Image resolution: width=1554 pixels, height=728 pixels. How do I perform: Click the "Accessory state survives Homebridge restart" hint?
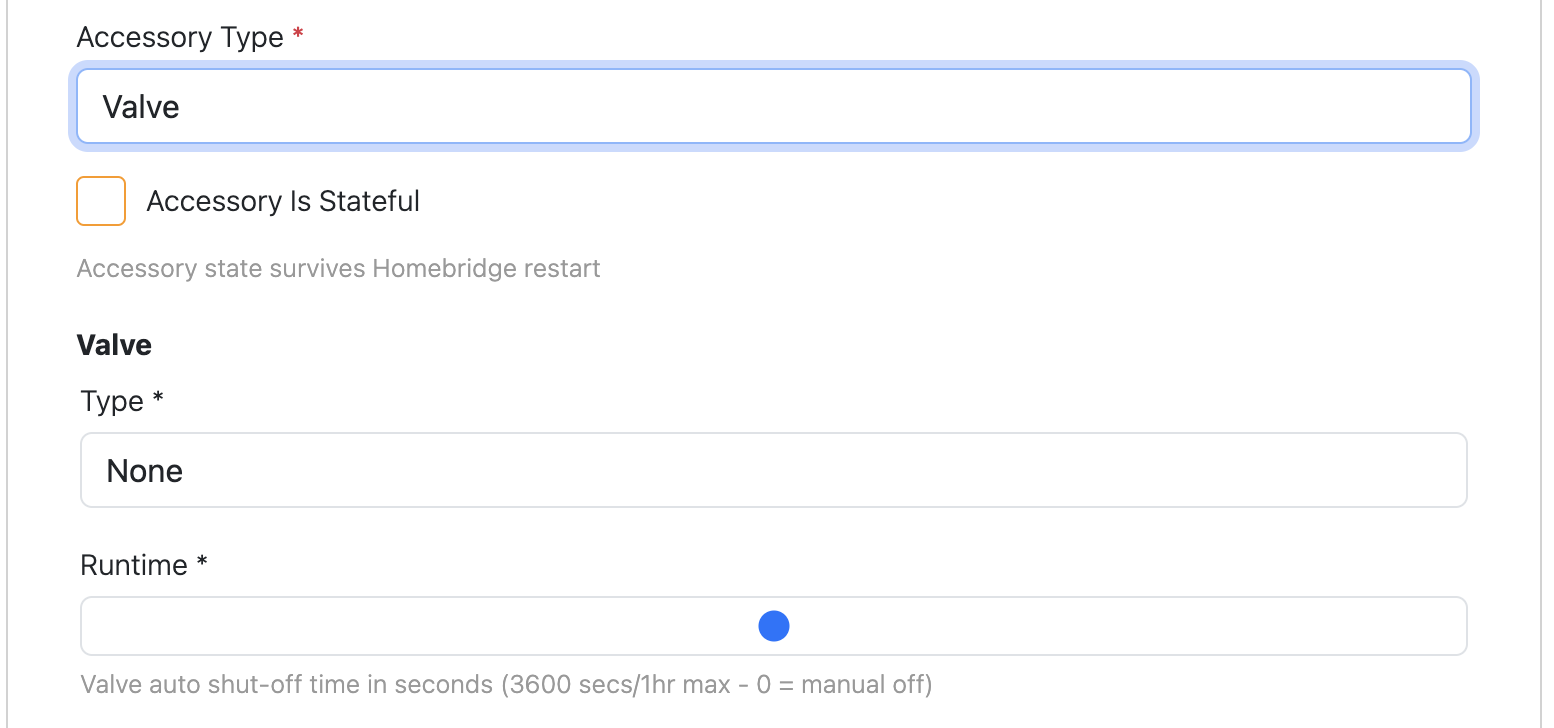[x=339, y=269]
